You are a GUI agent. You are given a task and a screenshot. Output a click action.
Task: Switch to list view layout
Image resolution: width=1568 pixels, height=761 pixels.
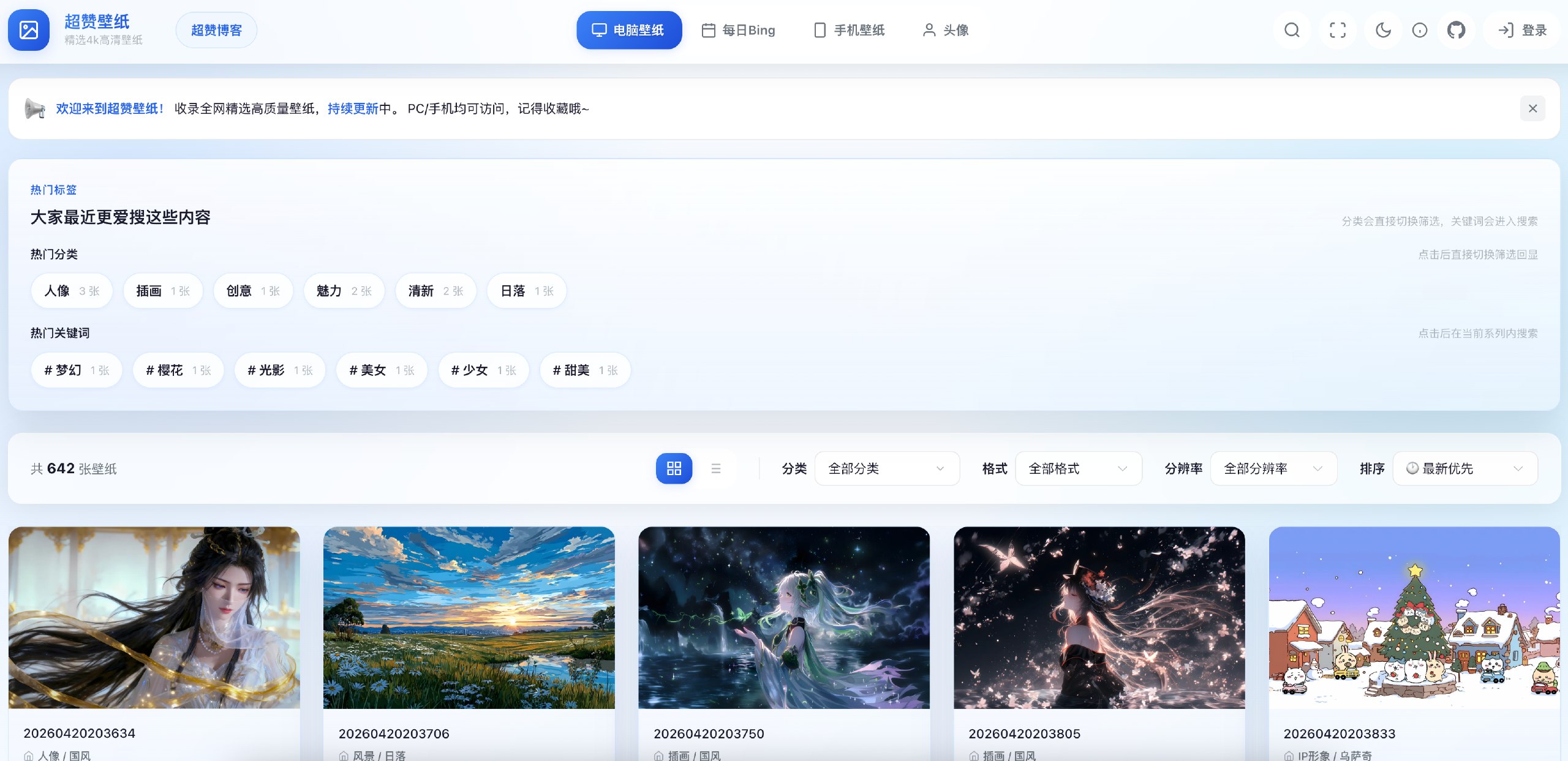[716, 468]
